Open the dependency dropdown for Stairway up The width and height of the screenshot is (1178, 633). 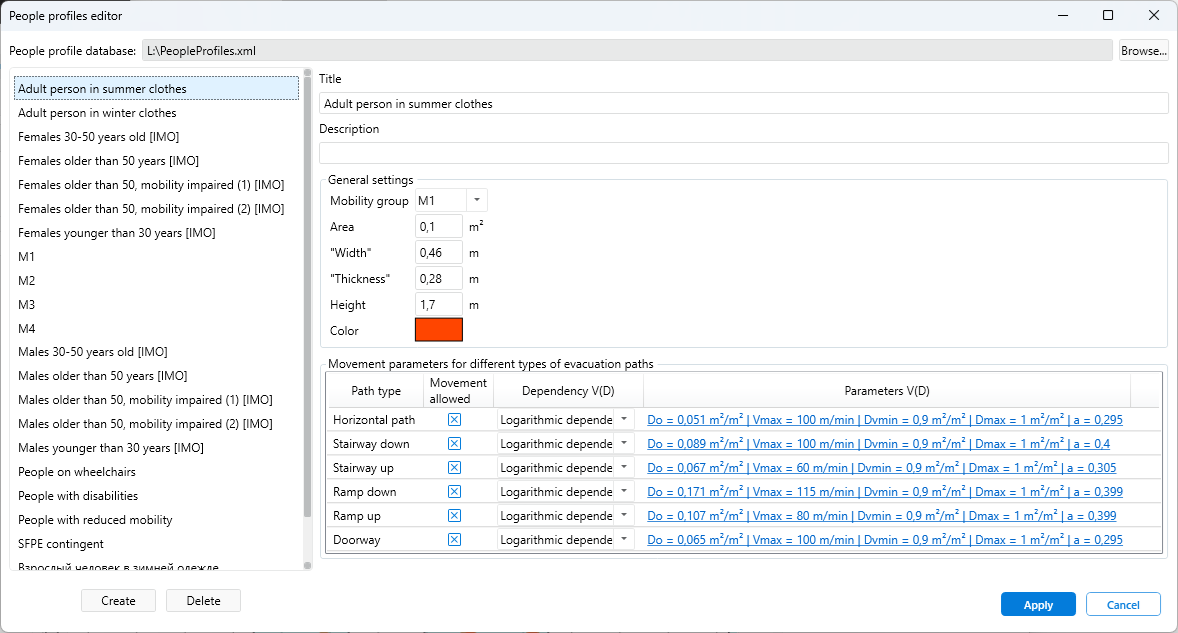tap(623, 467)
